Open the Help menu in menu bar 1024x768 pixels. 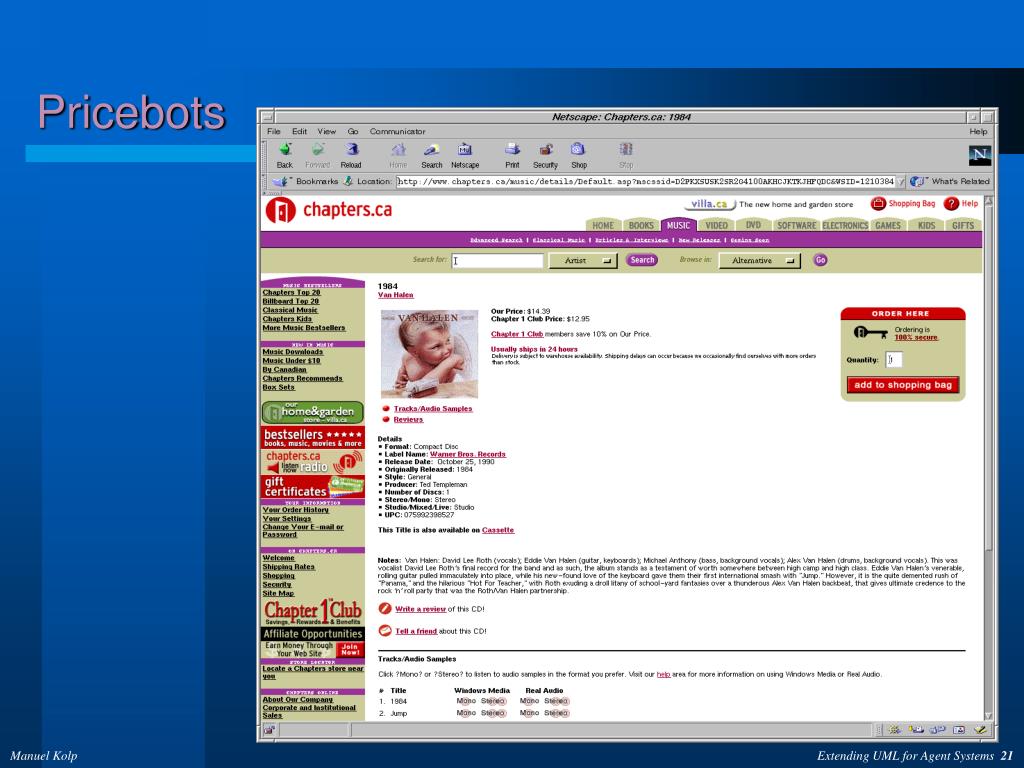978,131
